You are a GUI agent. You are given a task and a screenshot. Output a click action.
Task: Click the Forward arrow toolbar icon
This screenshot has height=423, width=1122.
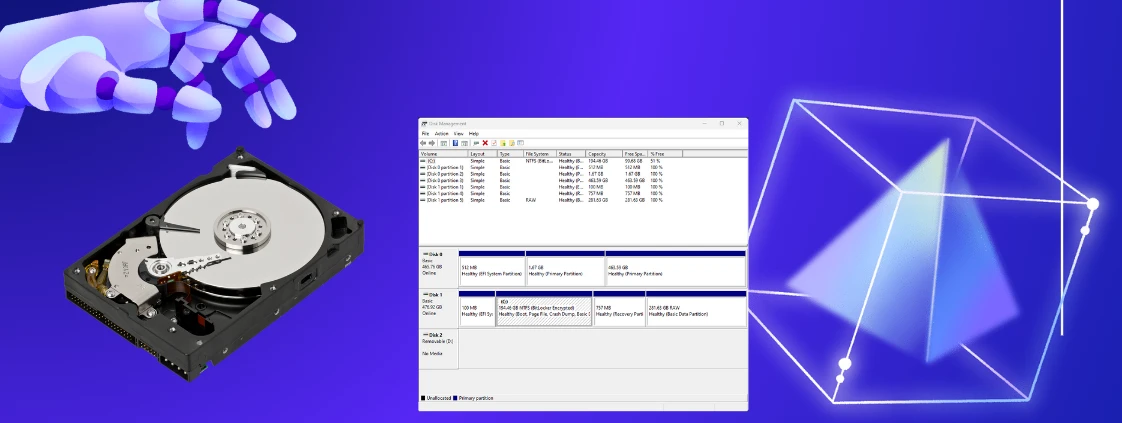coord(431,143)
